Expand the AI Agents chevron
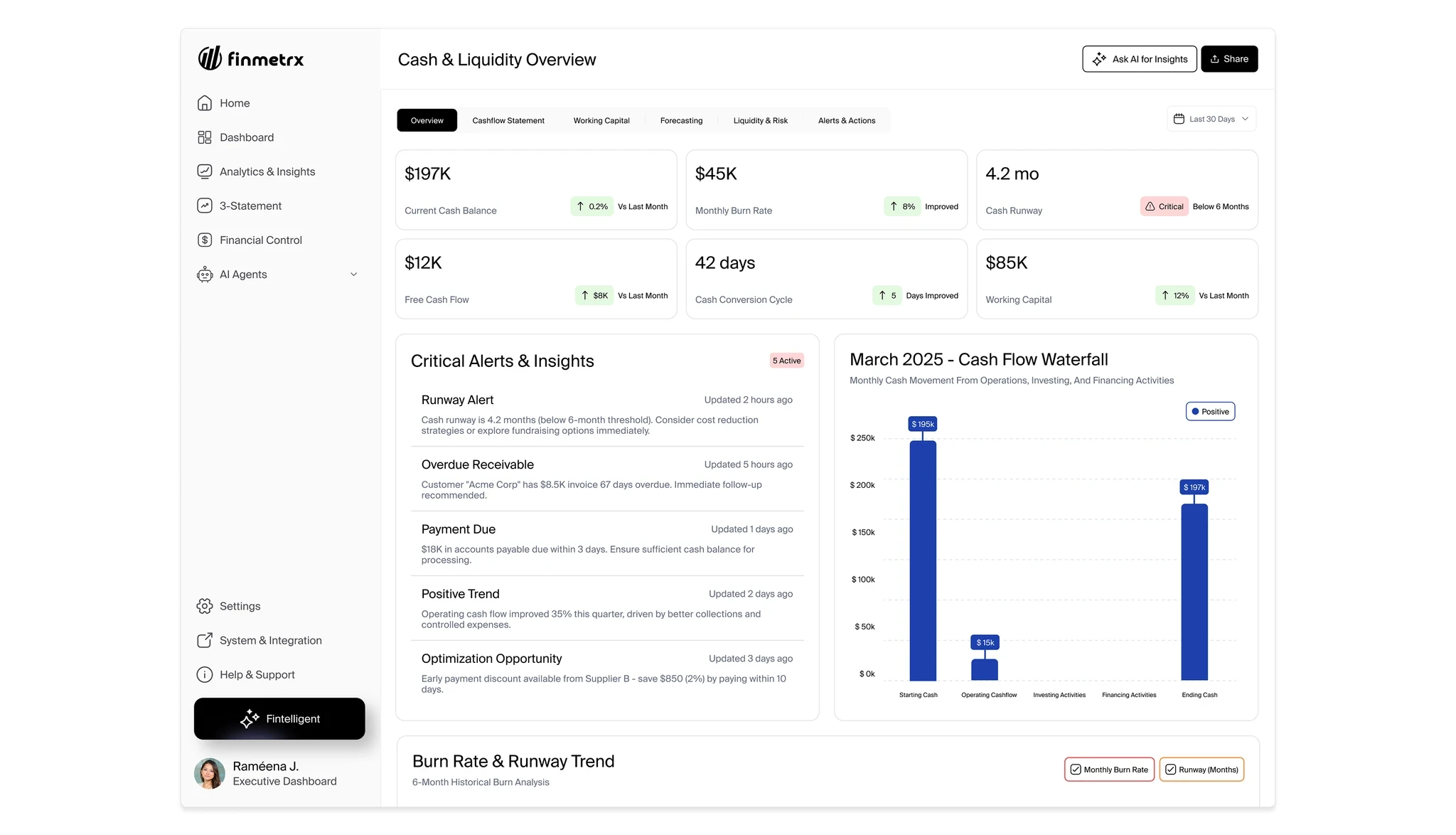This screenshot has height=835, width=1456. click(353, 275)
